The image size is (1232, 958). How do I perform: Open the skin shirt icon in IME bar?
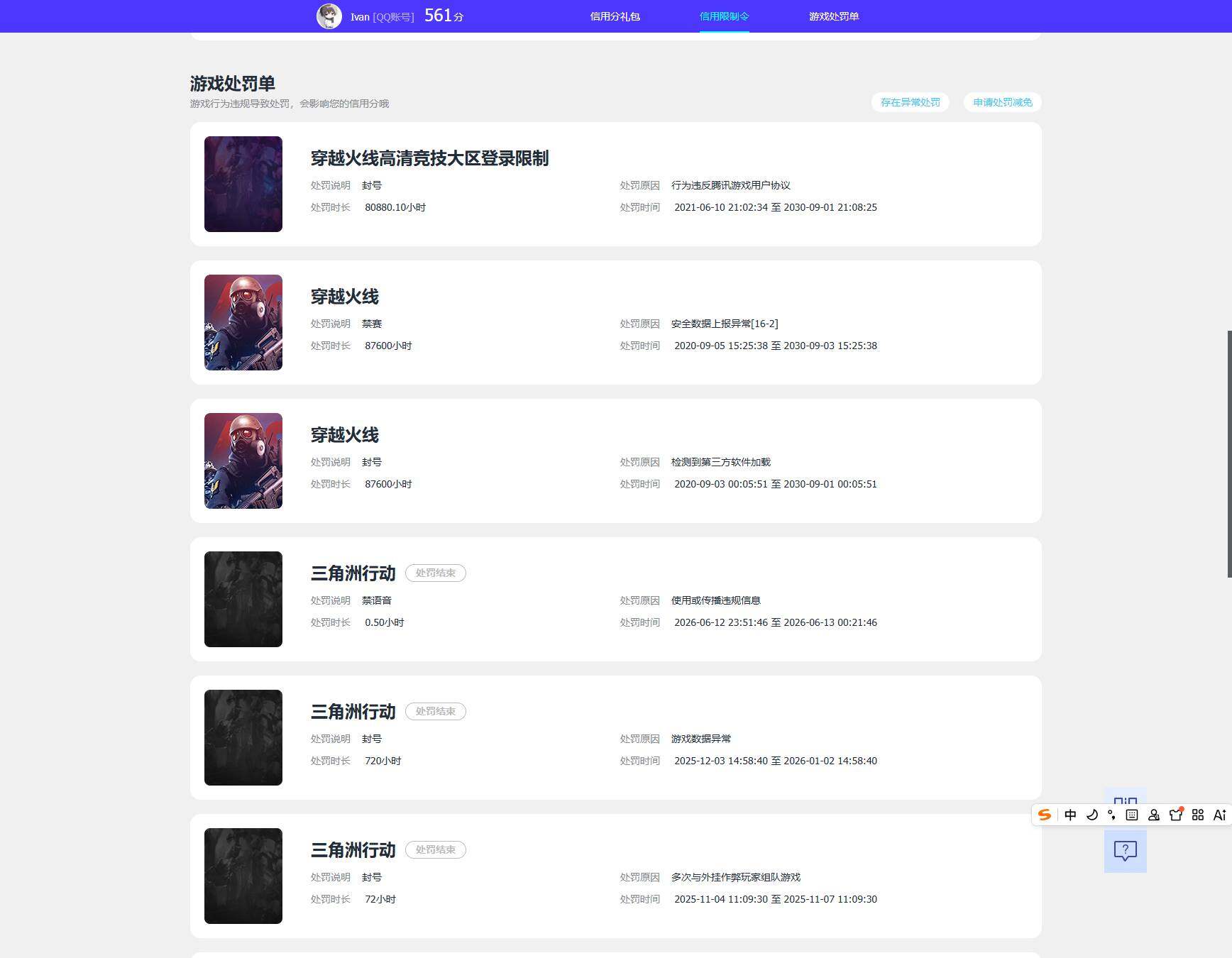click(x=1176, y=814)
